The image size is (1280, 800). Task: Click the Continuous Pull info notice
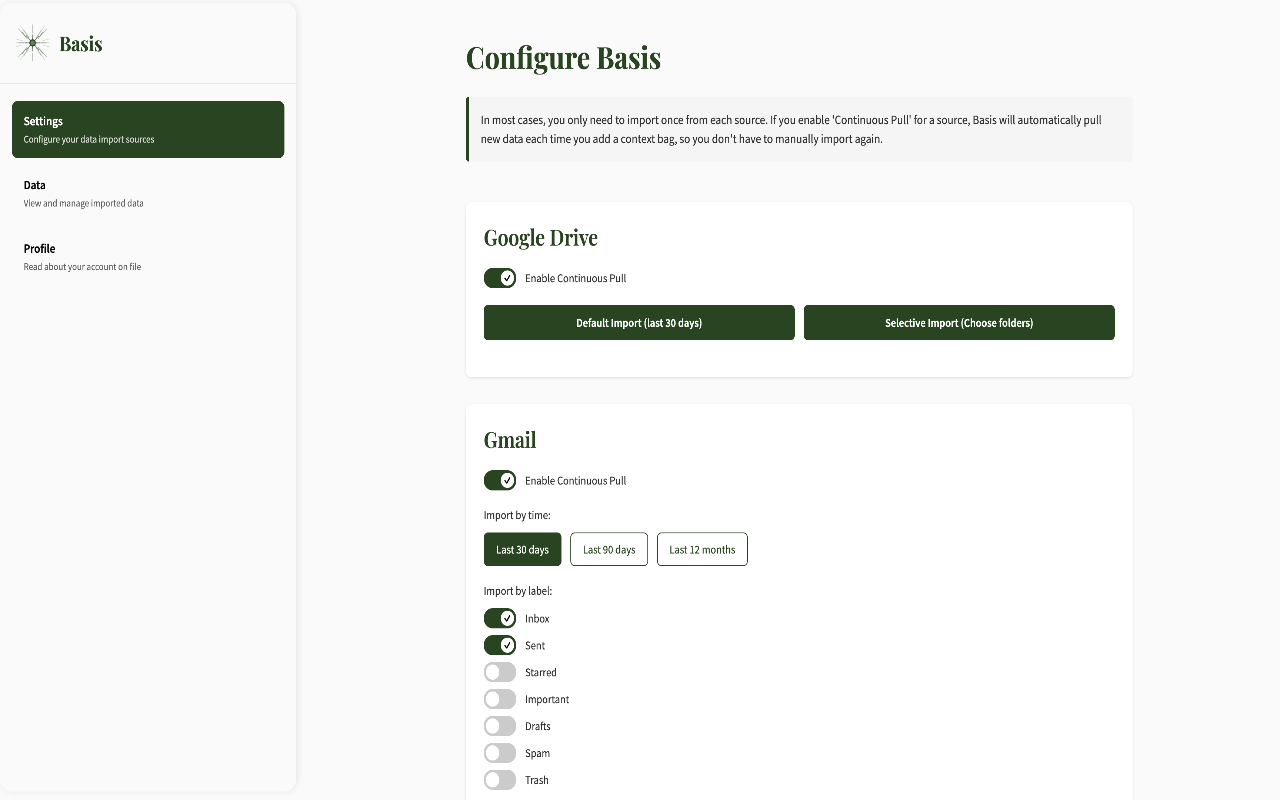(x=799, y=129)
